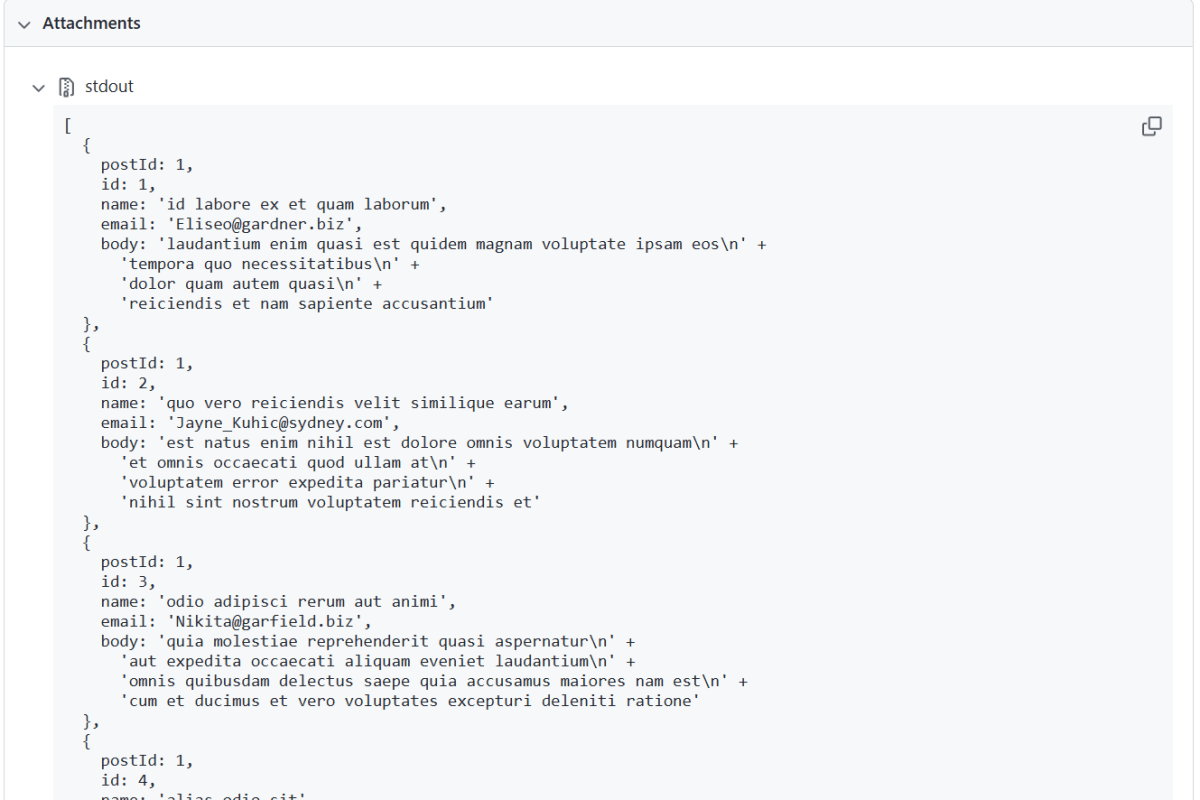
Task: Click 'cum et ducimus et vero voluptates' line
Action: (409, 701)
